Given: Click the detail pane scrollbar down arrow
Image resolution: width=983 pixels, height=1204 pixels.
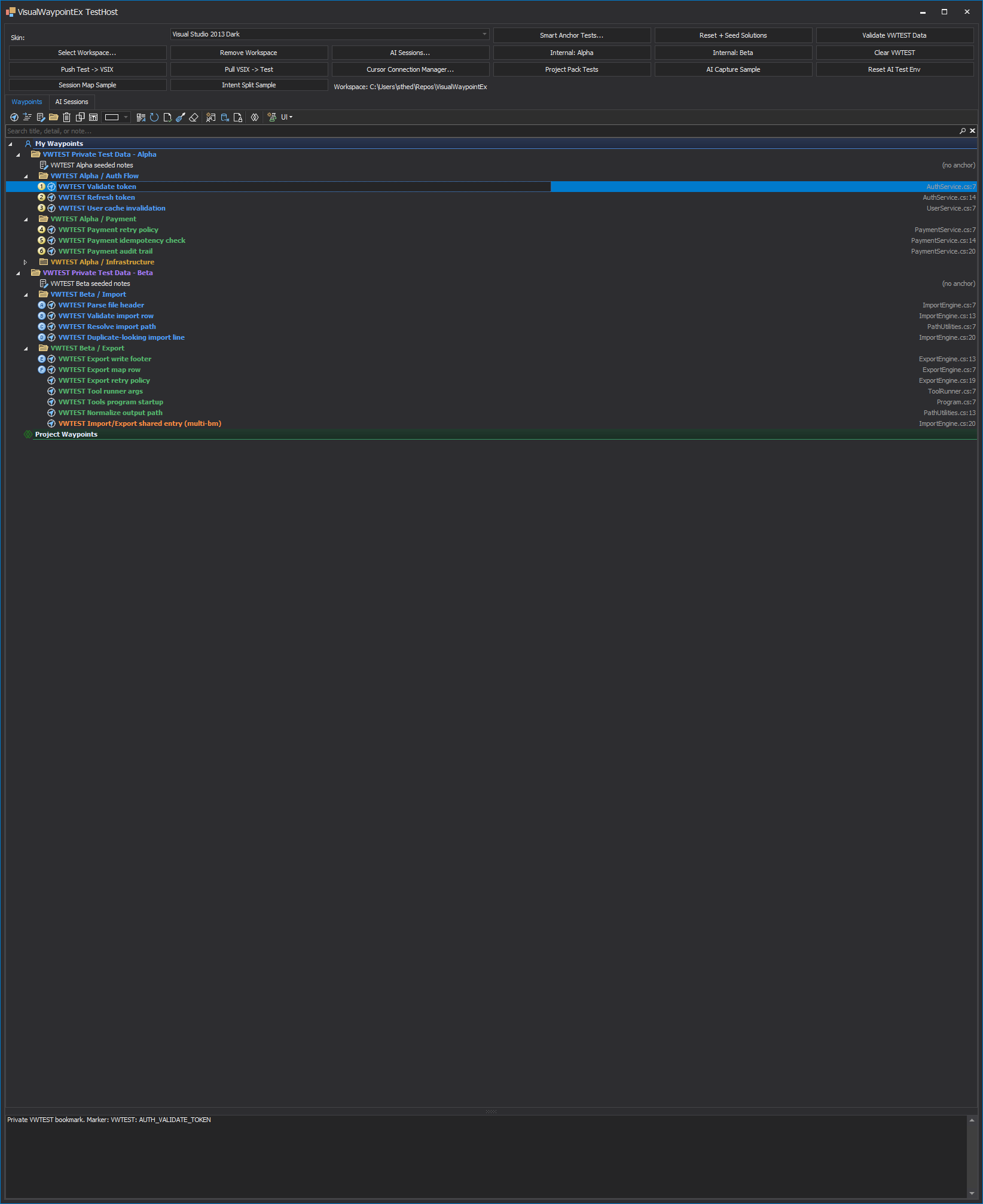Looking at the screenshot, I should point(972,1193).
